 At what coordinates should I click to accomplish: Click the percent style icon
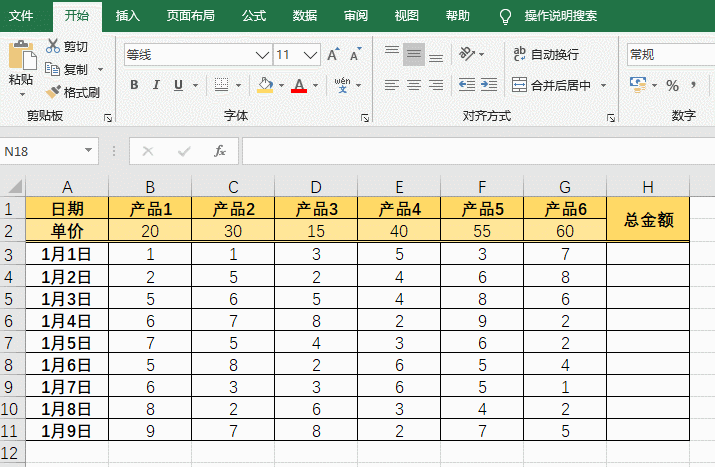(672, 85)
